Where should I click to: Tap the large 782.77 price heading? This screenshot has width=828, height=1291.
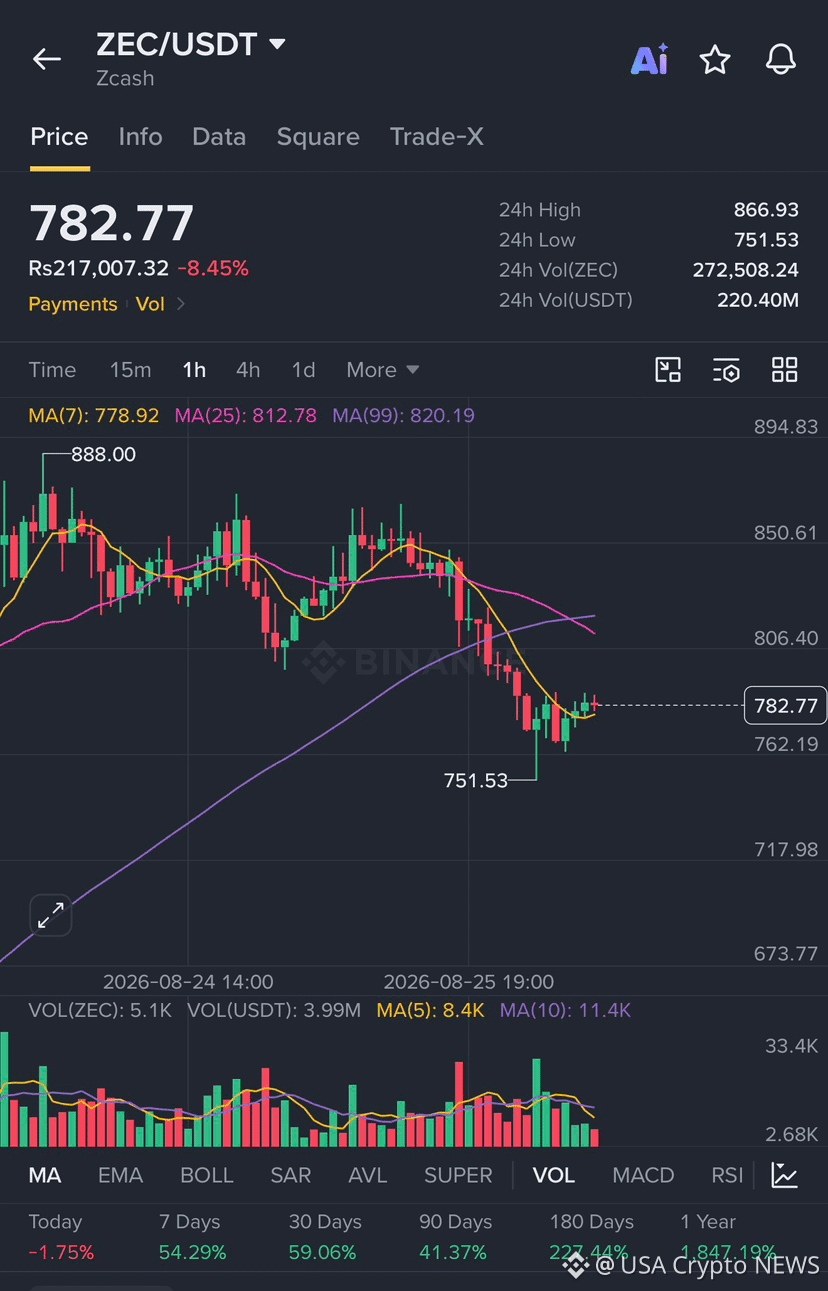point(111,223)
